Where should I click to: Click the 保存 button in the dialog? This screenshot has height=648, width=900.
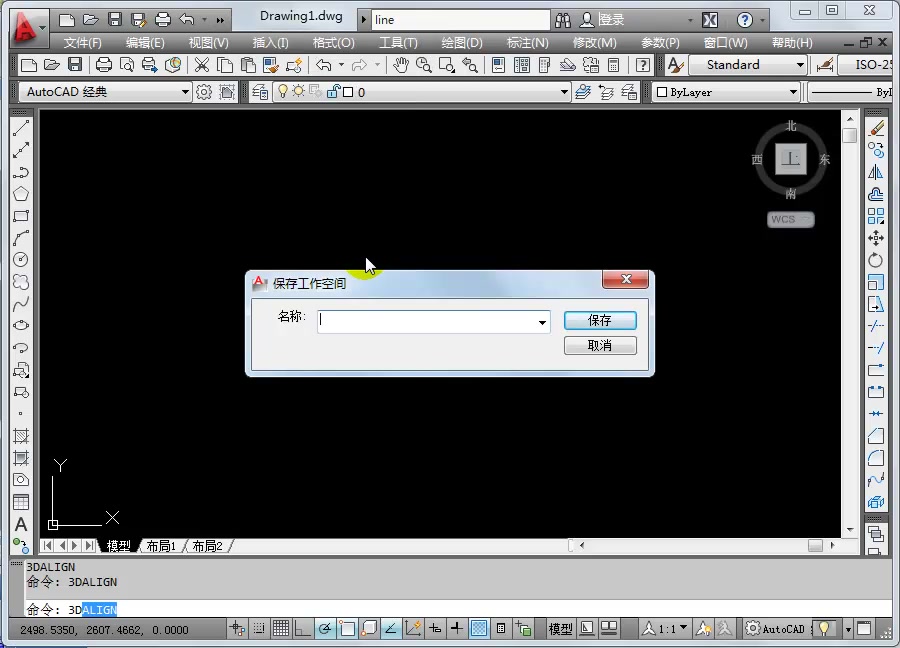click(599, 320)
